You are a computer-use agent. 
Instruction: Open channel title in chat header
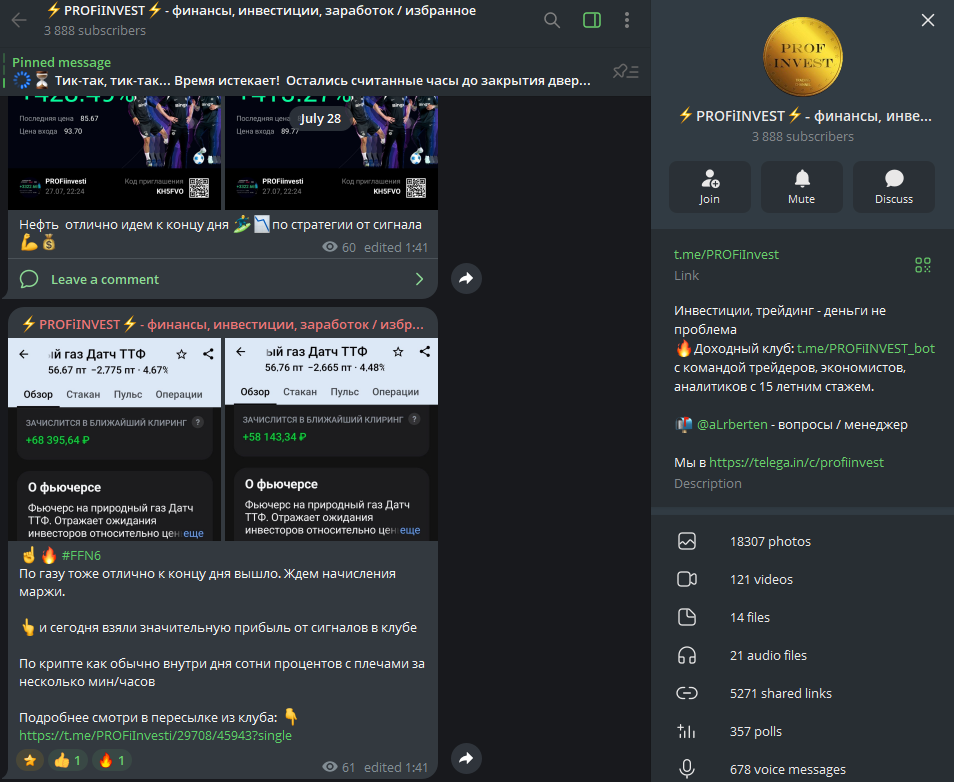point(262,10)
